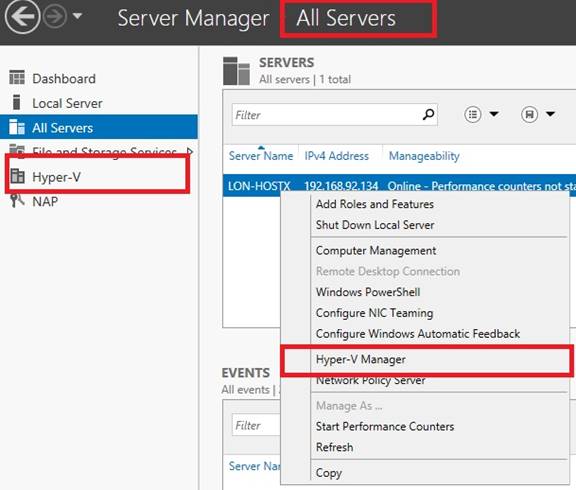Click the Server Manager title text
The height and width of the screenshot is (490, 576).
click(193, 18)
